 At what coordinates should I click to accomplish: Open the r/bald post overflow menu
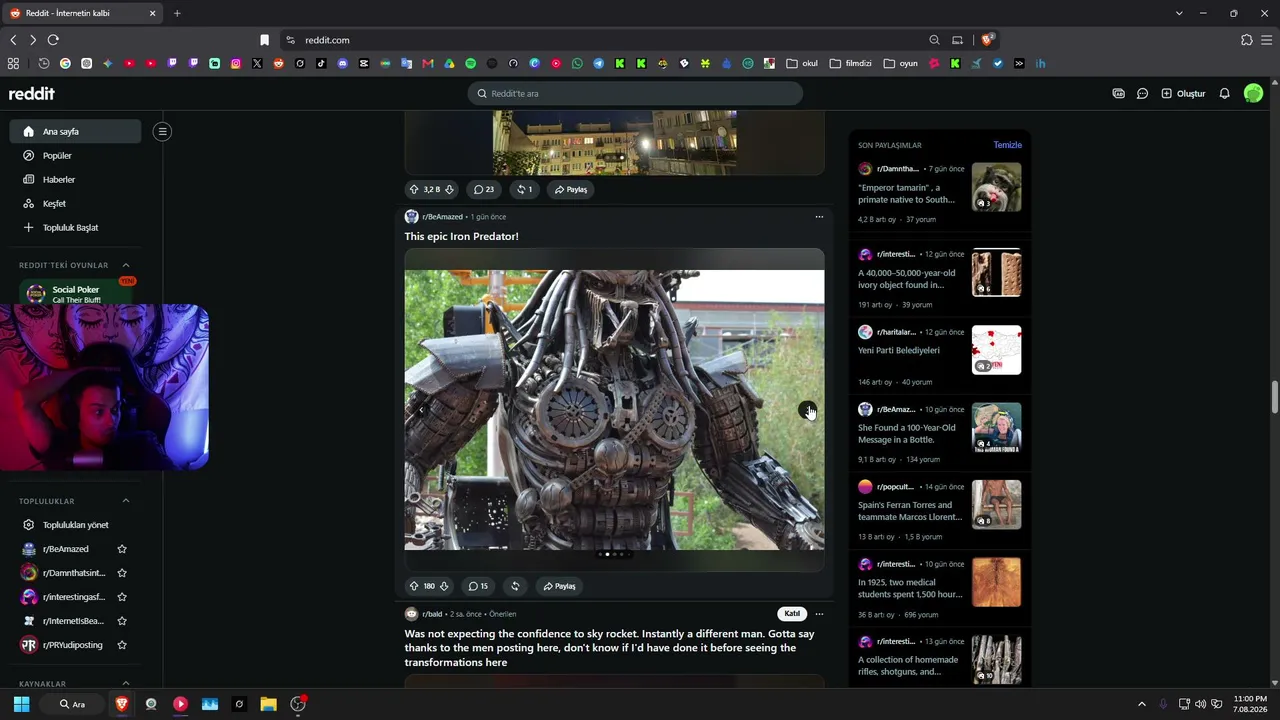(x=819, y=614)
